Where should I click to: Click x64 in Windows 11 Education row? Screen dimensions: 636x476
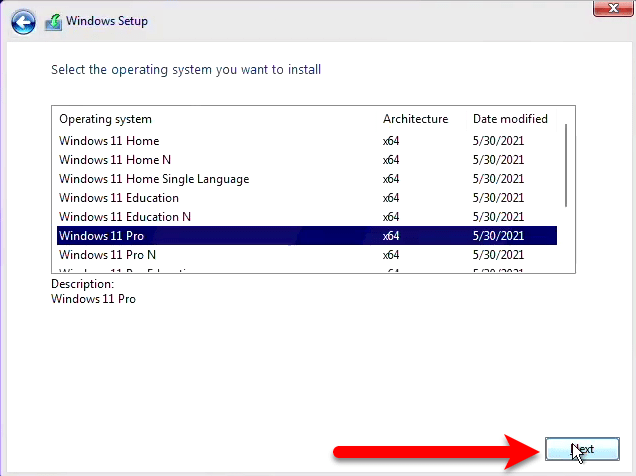391,198
